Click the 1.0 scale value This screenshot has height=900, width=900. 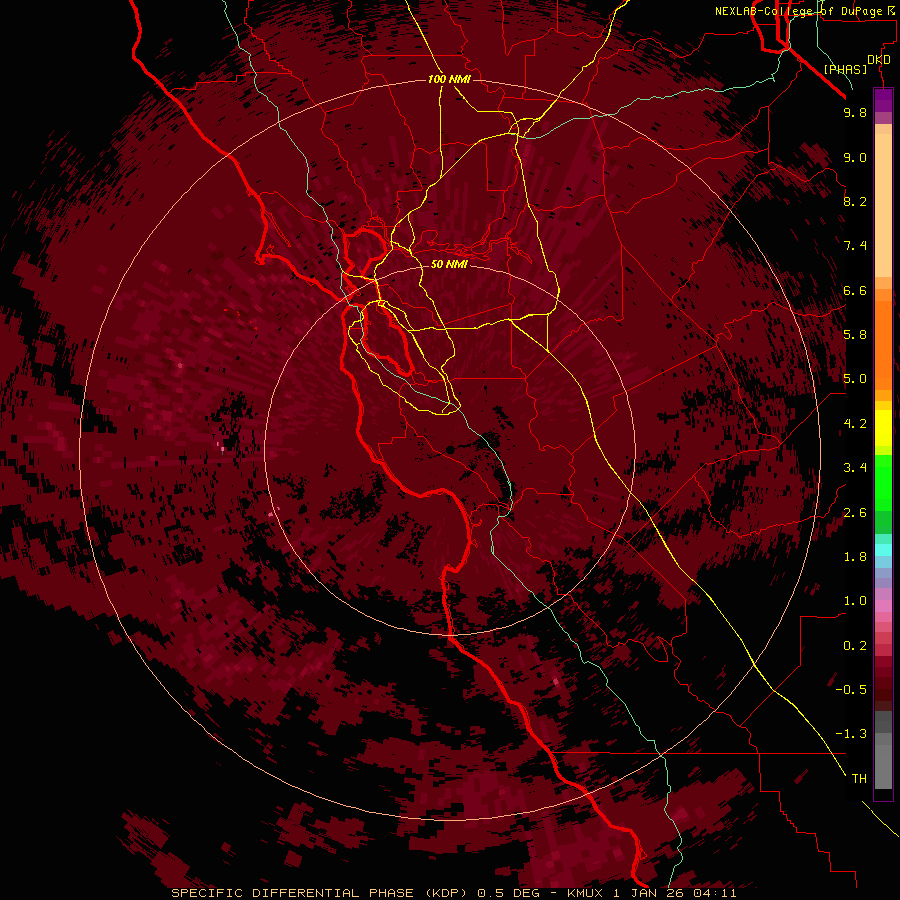(x=855, y=601)
